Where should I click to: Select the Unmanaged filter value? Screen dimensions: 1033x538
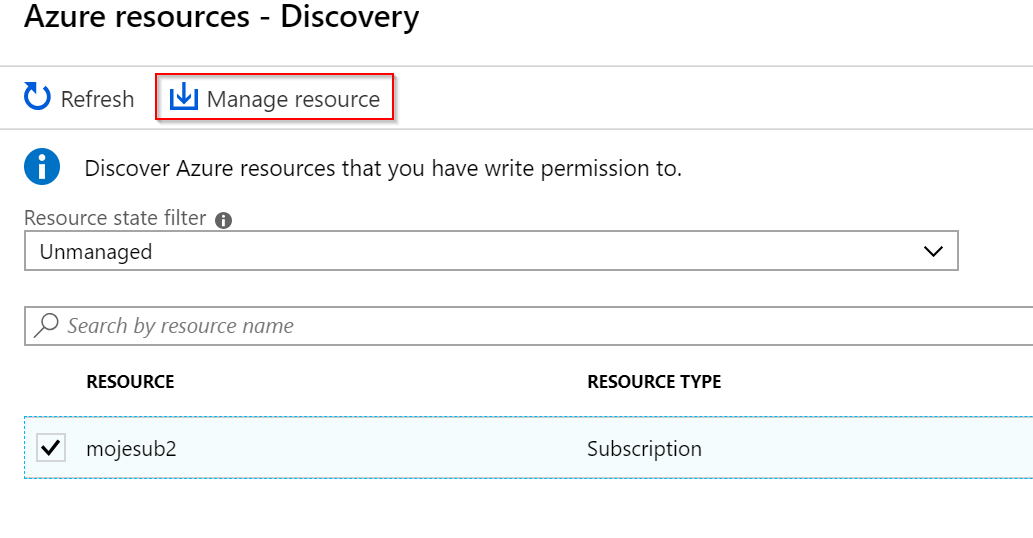tap(96, 252)
